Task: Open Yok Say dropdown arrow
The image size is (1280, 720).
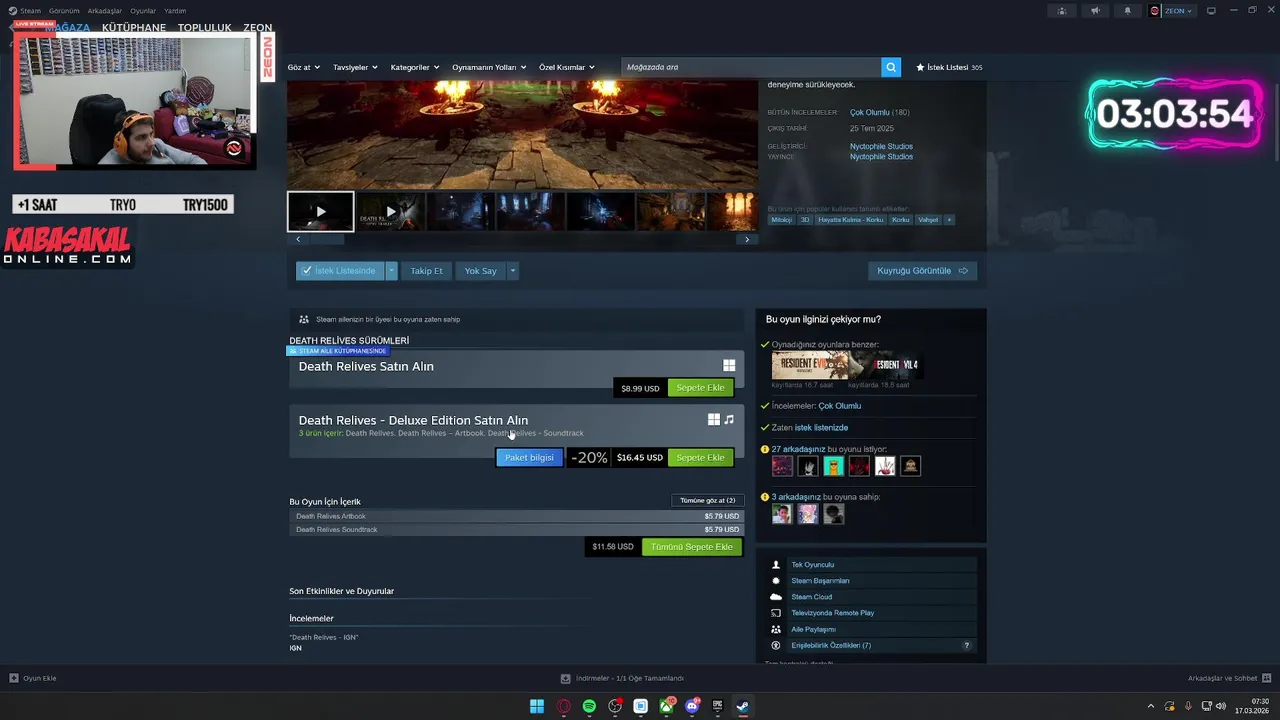Action: [x=512, y=271]
